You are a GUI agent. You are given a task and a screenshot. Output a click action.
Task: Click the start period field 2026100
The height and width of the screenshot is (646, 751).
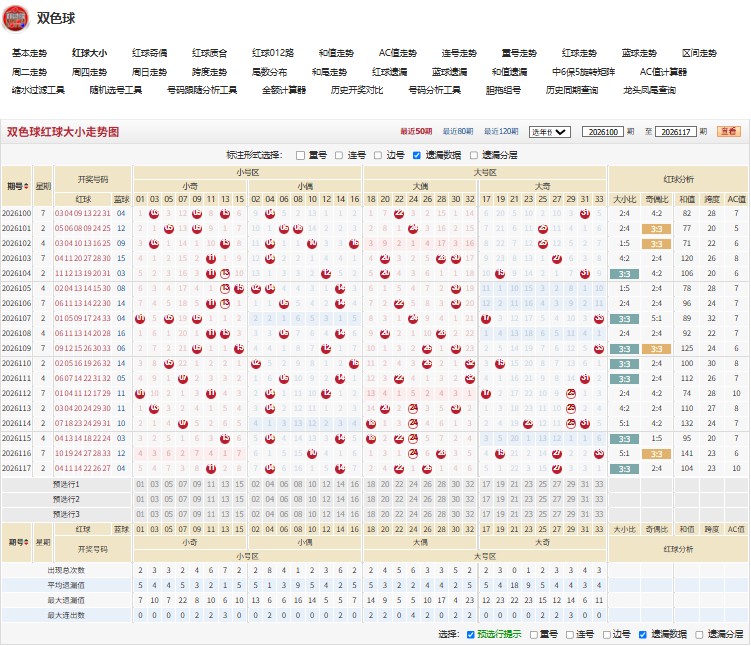[603, 132]
